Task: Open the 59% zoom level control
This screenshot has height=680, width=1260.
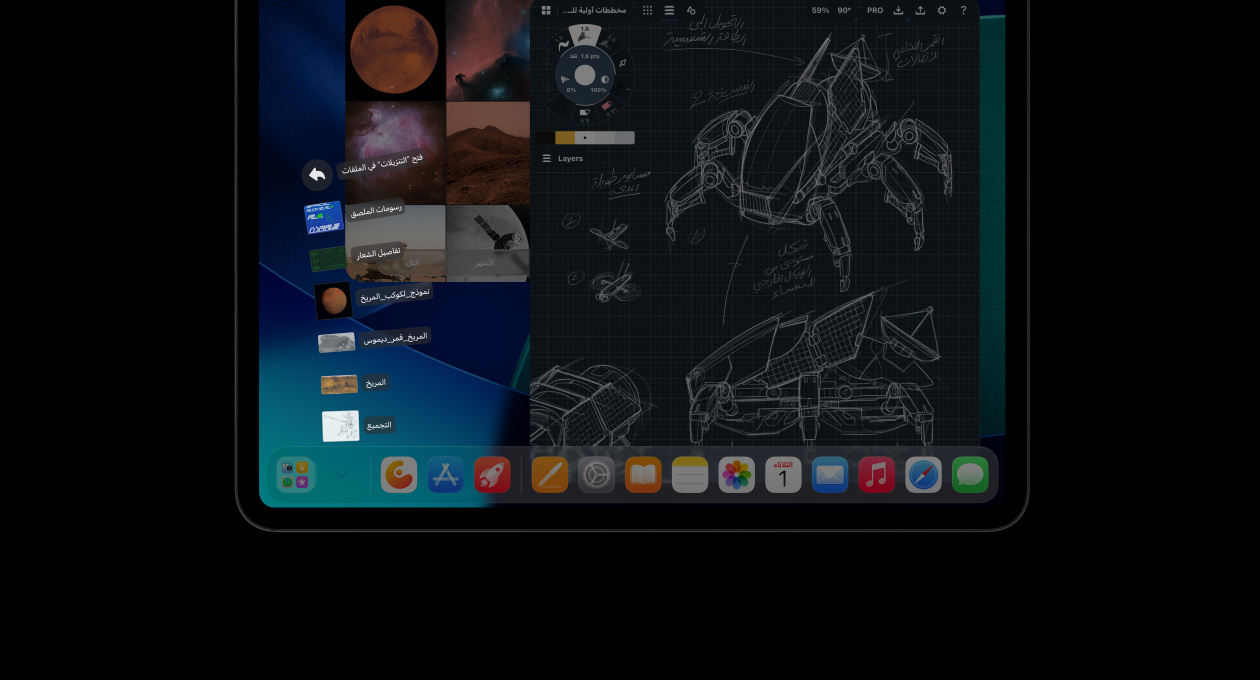Action: coord(820,10)
